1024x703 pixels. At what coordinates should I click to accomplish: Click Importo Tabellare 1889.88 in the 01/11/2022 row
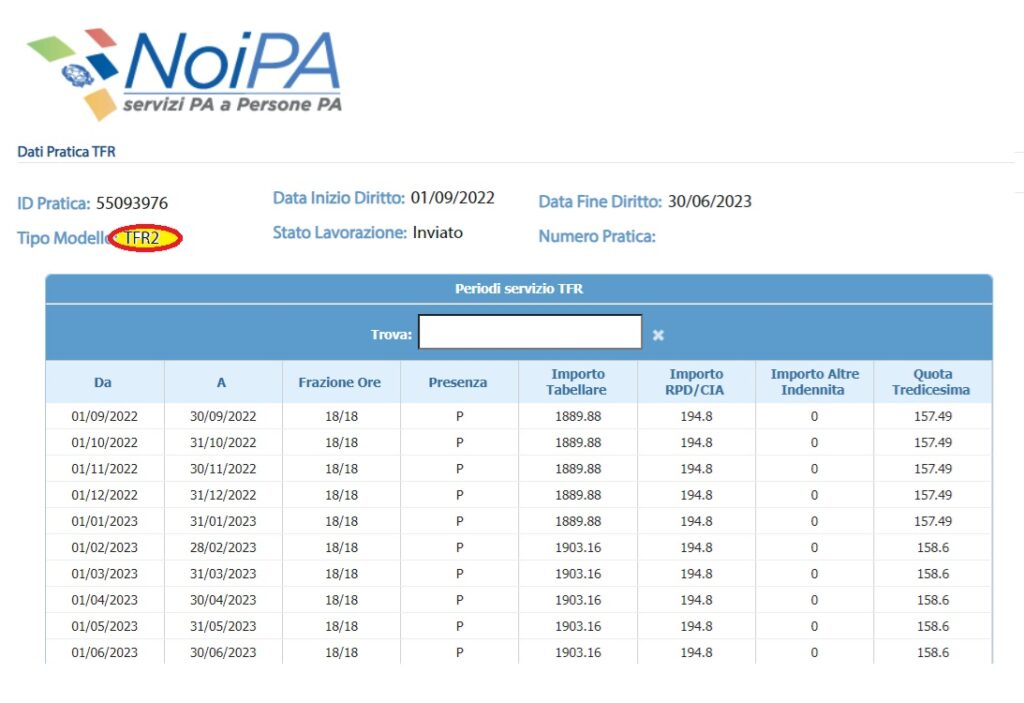[x=578, y=468]
